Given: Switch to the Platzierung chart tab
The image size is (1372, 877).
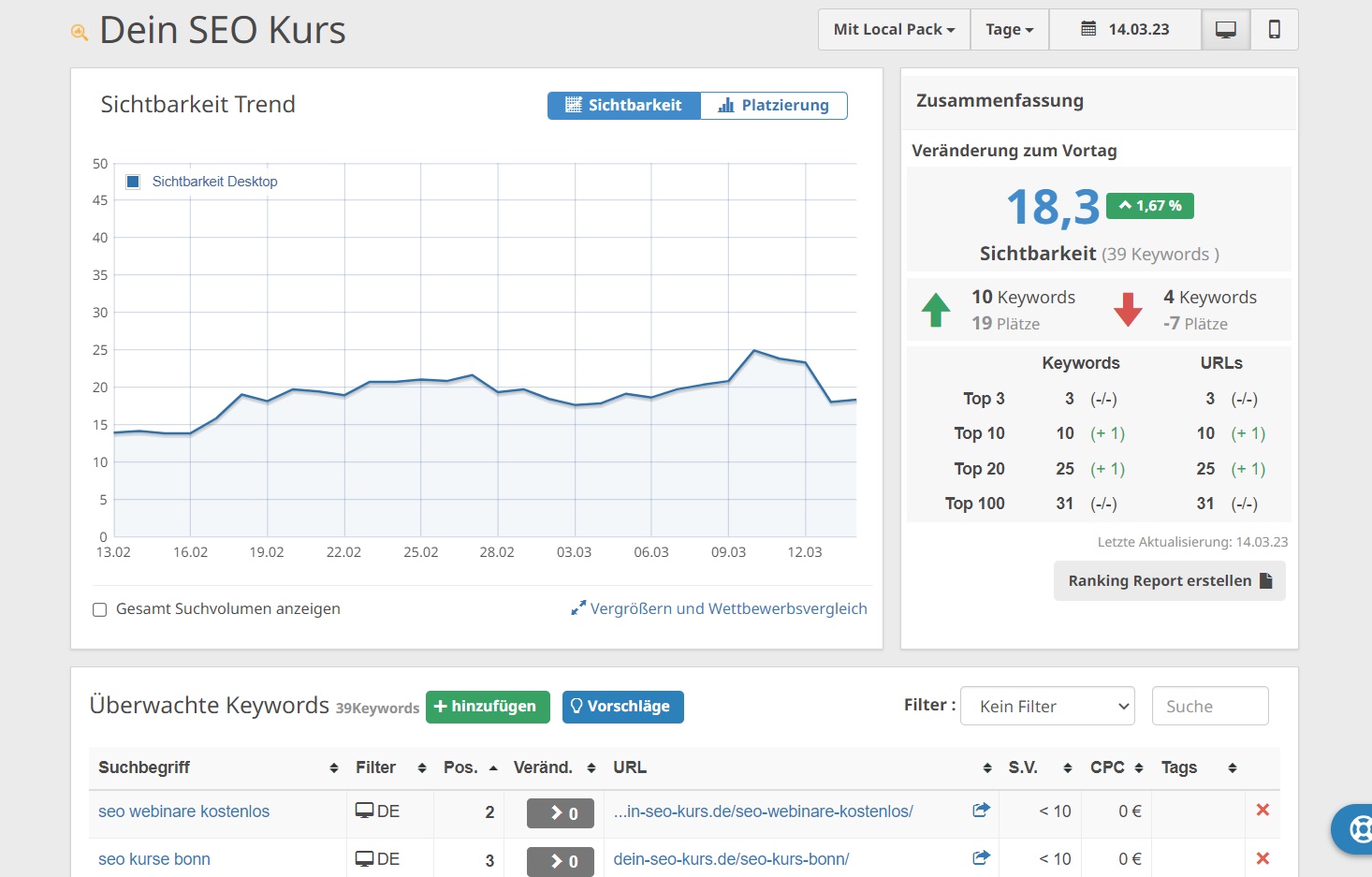Looking at the screenshot, I should (774, 106).
